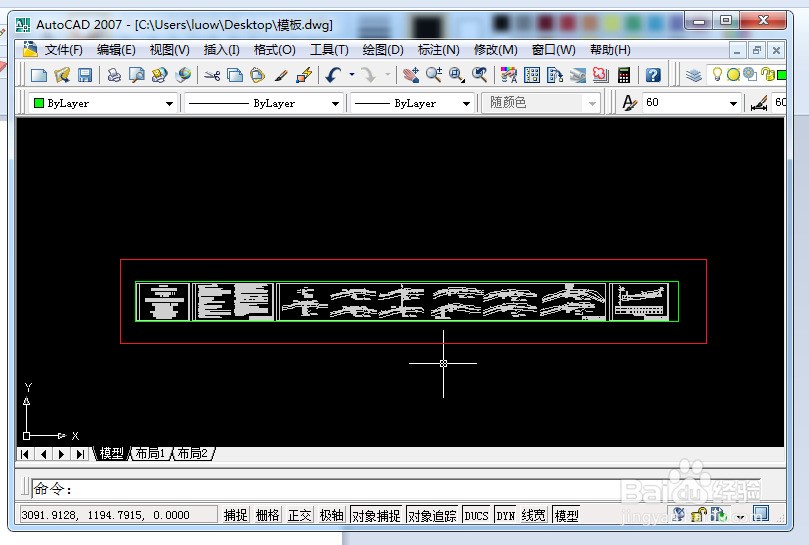Click the Help question mark icon
This screenshot has height=545, width=809.
point(653,75)
